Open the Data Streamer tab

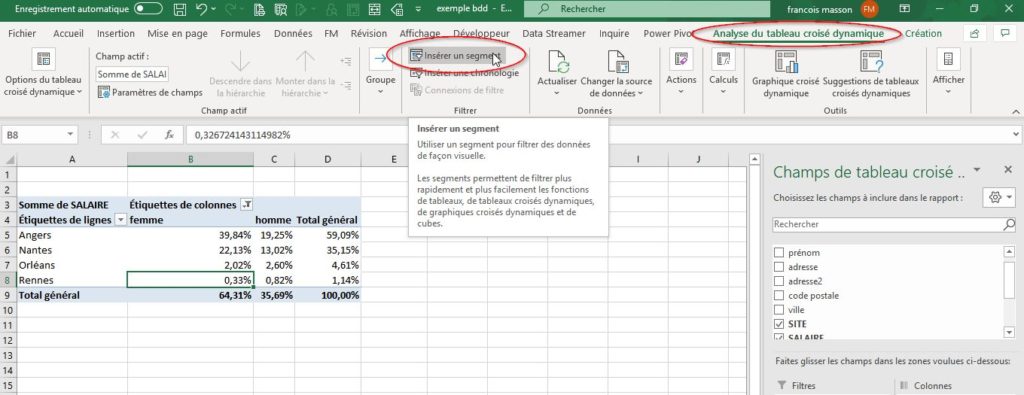click(x=554, y=33)
